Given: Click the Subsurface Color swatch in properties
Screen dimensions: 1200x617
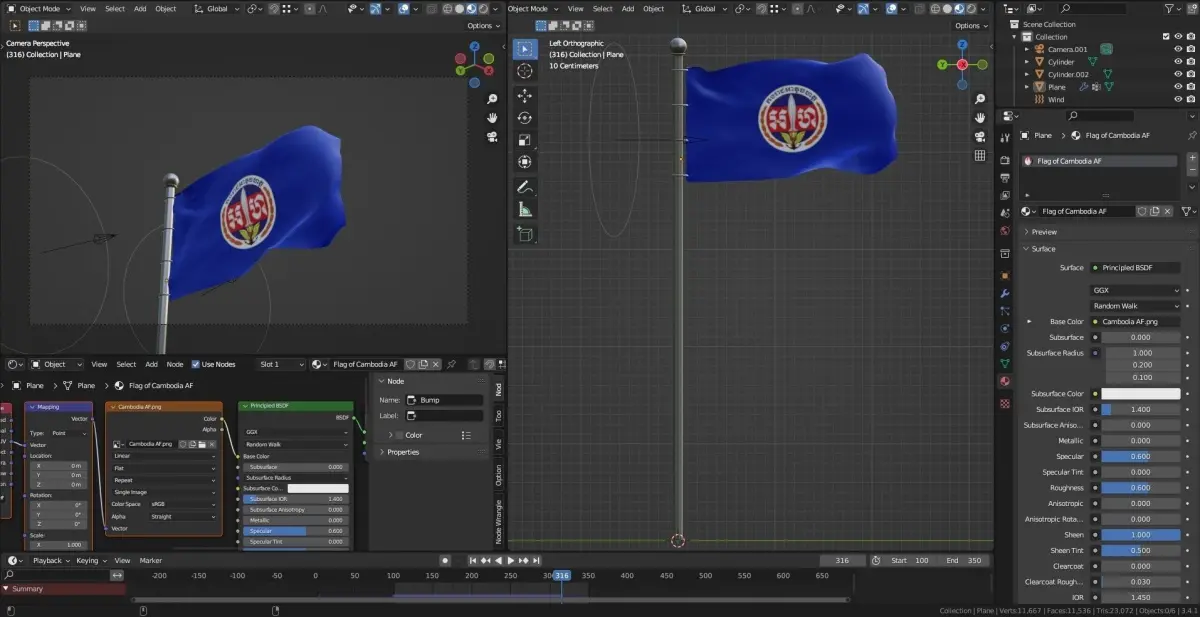Looking at the screenshot, I should [x=1141, y=394].
